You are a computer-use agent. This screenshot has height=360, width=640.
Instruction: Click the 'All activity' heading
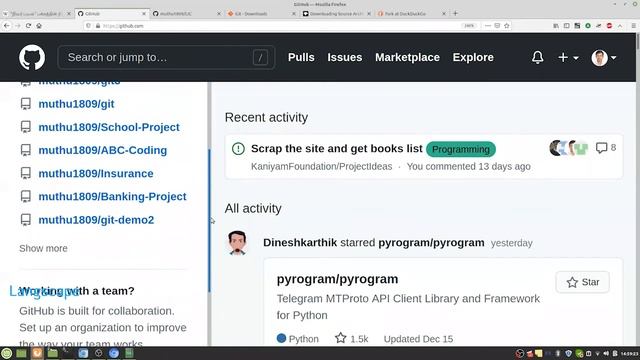253,209
